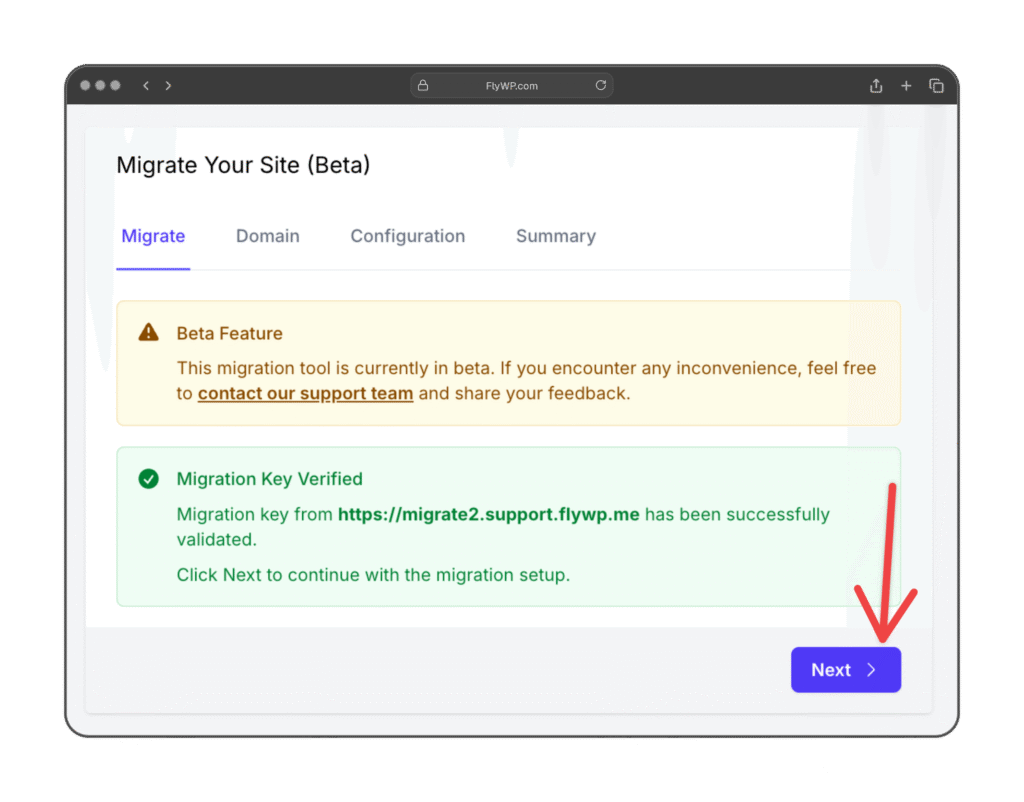Click the browser forward arrow

click(x=168, y=86)
